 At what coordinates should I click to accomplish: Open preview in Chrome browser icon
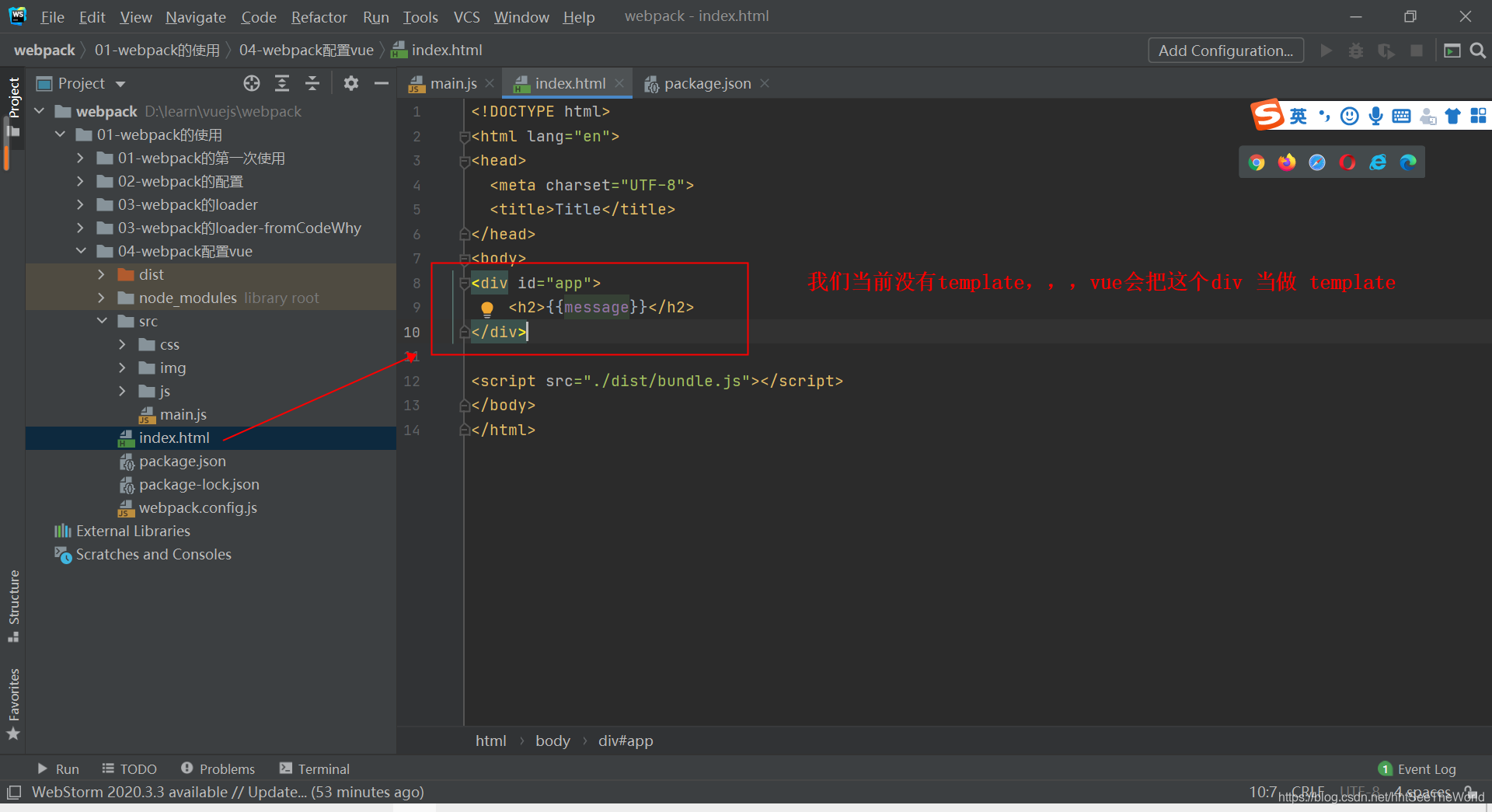click(x=1257, y=162)
